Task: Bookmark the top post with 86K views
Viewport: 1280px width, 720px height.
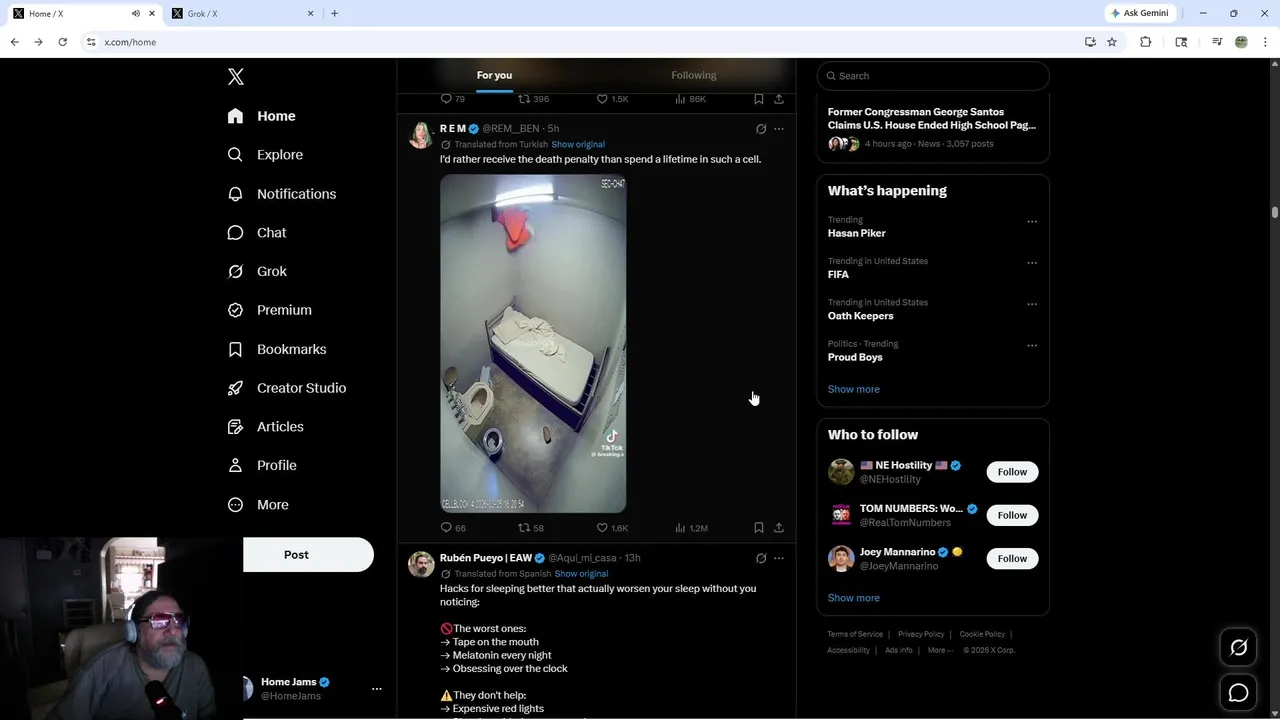Action: [759, 99]
